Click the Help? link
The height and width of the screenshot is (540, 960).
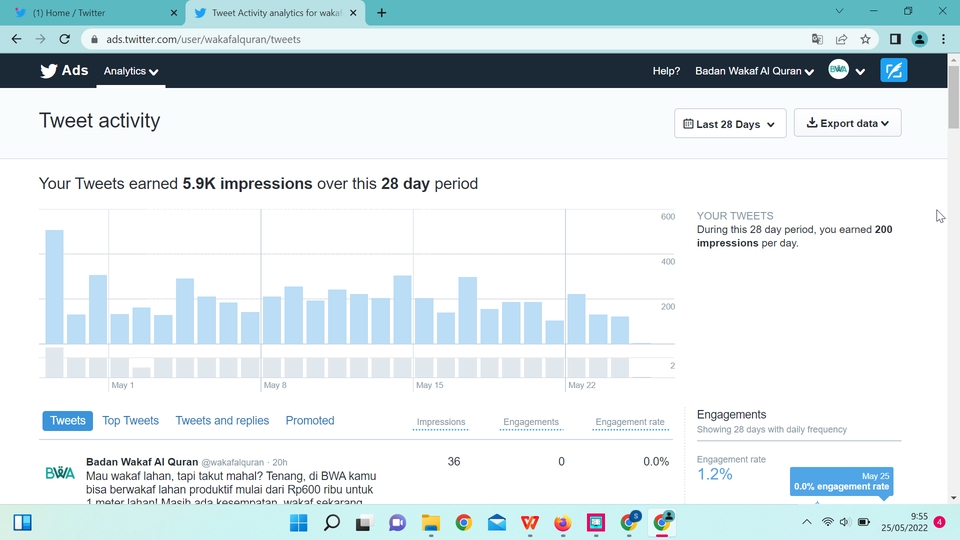pos(666,71)
